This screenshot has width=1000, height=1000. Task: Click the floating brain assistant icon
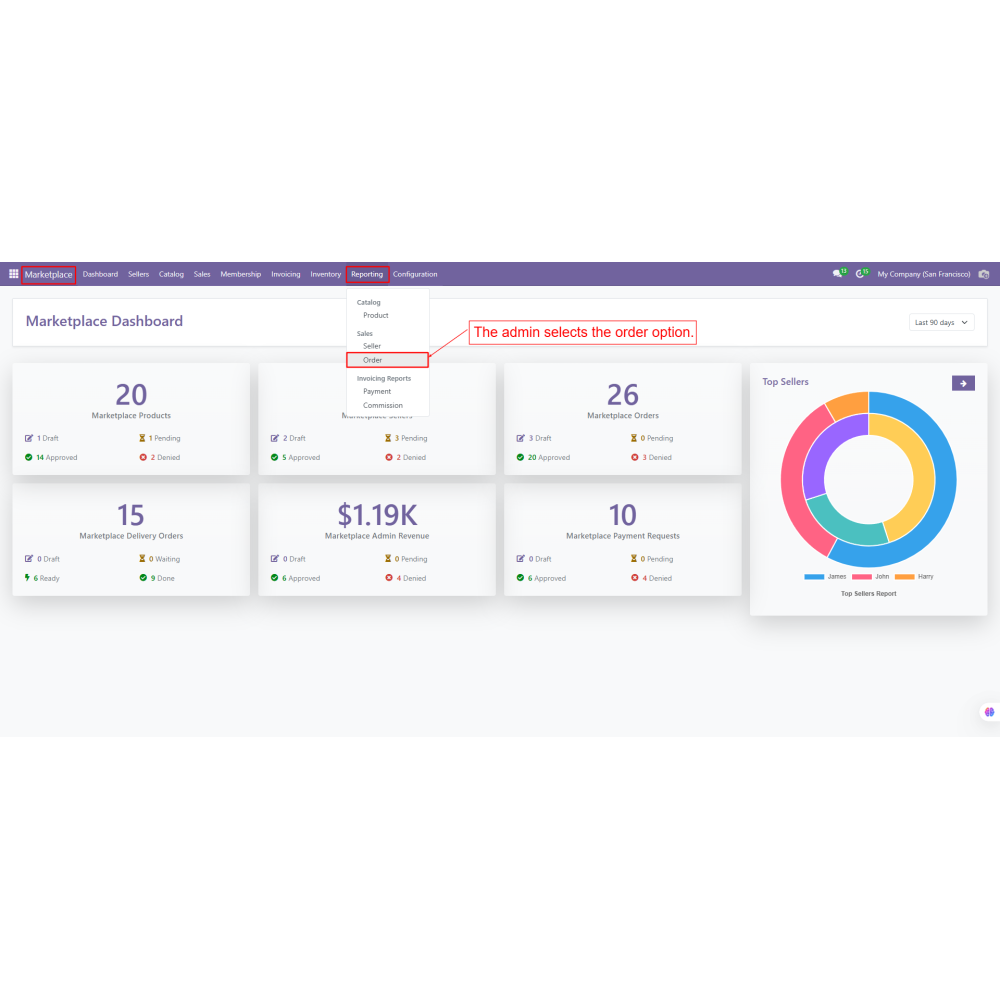click(989, 712)
